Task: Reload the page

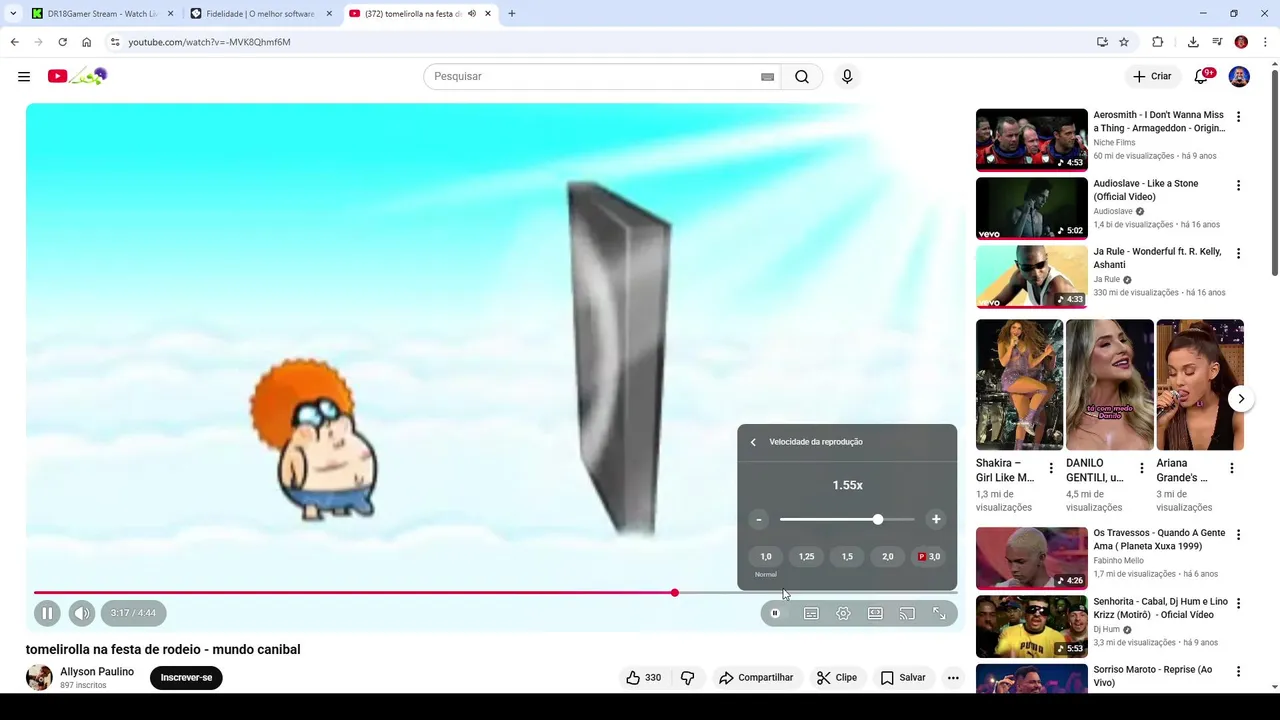Action: (x=62, y=42)
